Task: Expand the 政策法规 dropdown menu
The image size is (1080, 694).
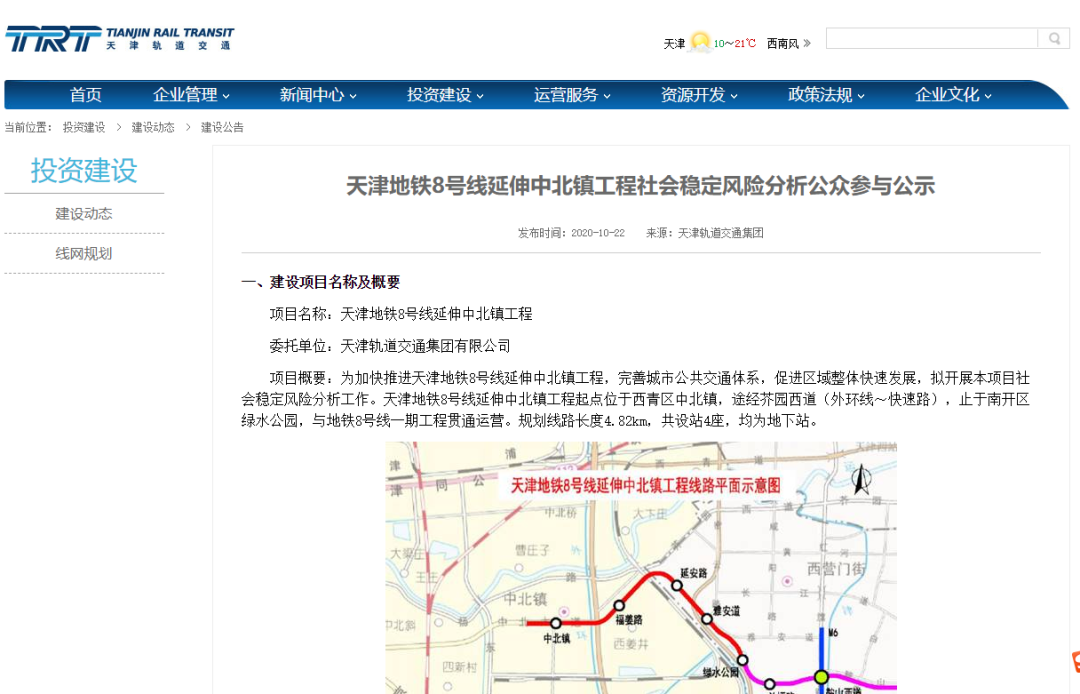Action: click(x=827, y=95)
